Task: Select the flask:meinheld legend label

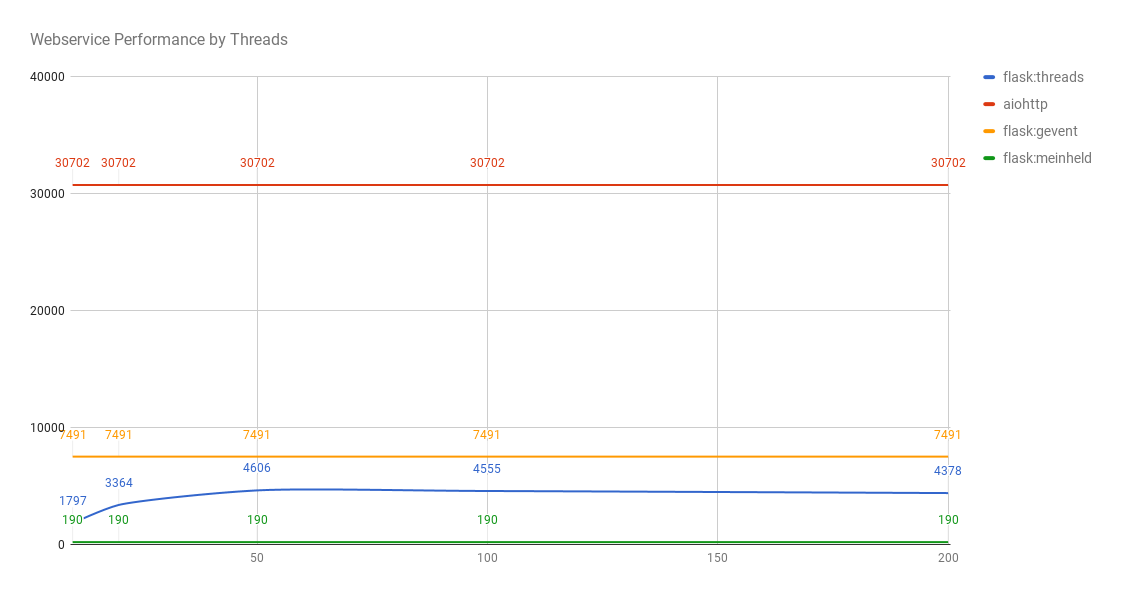Action: point(1048,158)
